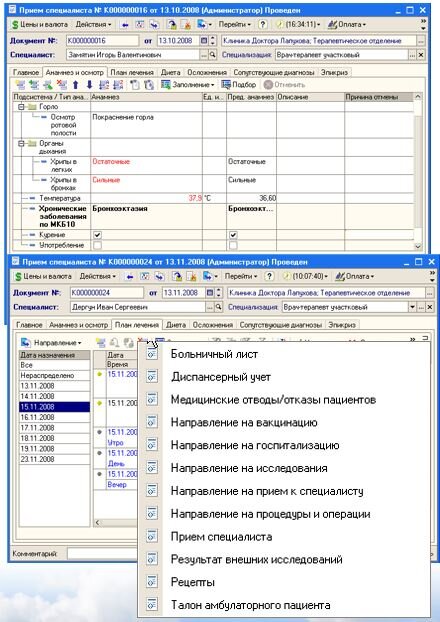Click help question-mark icon in document K000000016 toolbar
This screenshot has height=622, width=440.
[263, 25]
